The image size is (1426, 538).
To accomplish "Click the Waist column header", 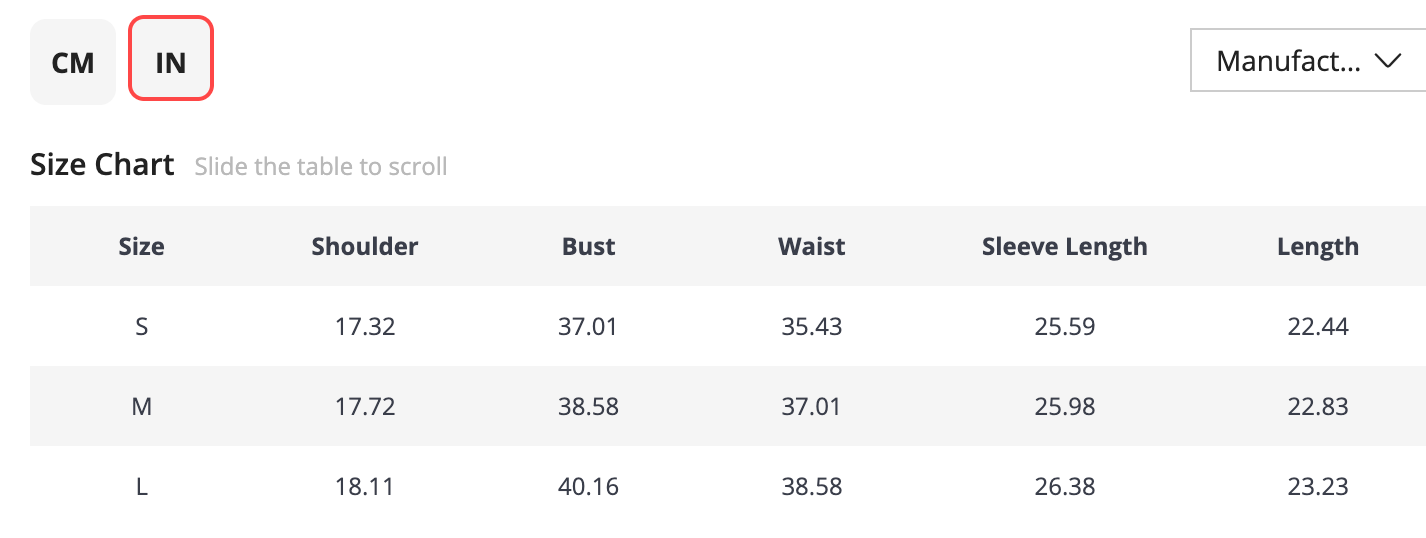I will (x=812, y=246).
